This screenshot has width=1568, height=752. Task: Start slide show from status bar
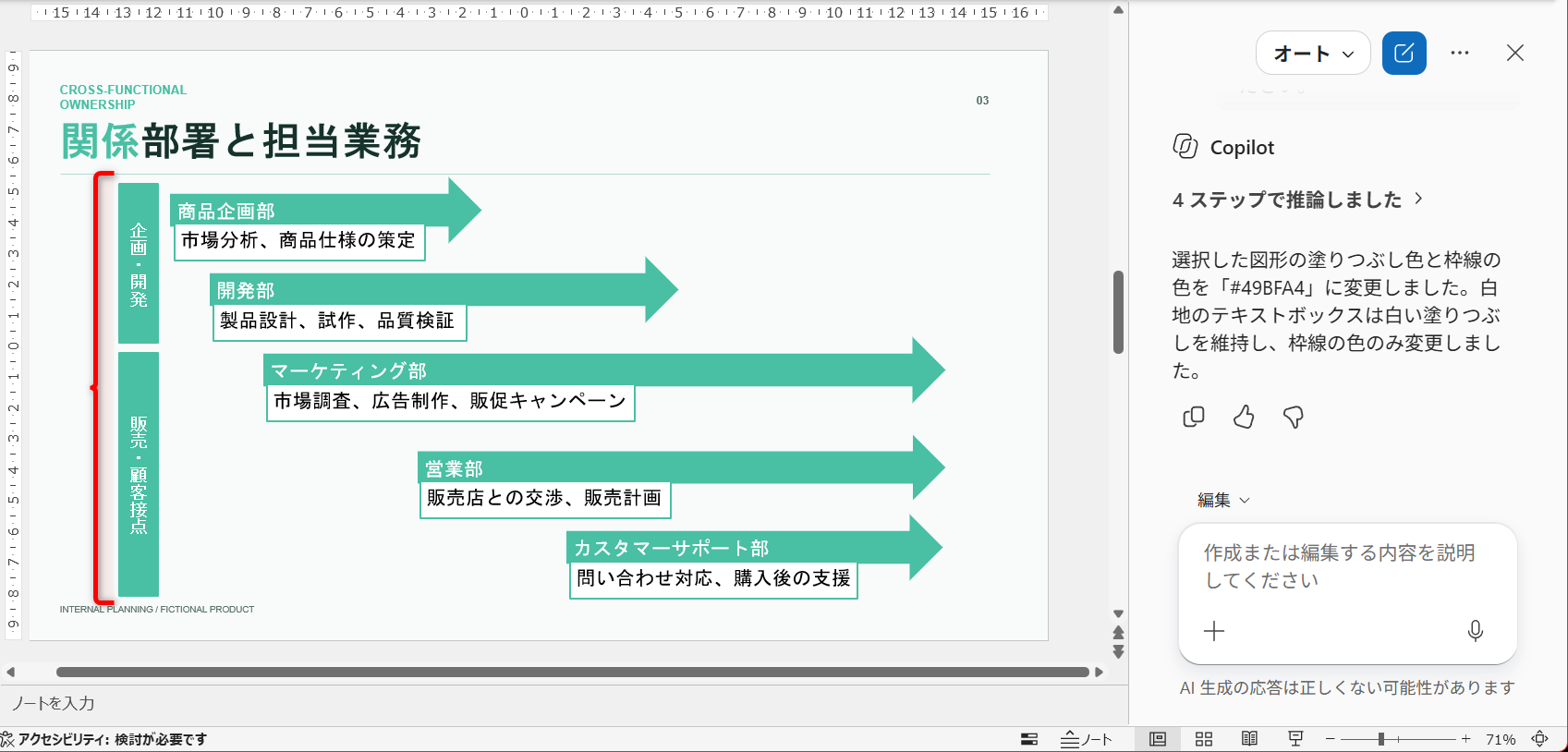[x=1295, y=739]
